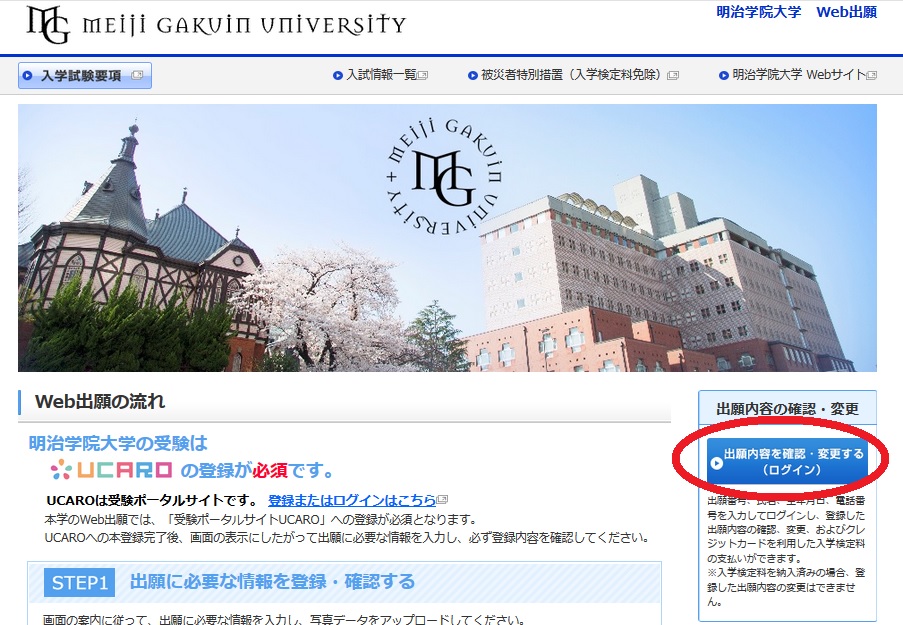Viewport: 903px width, 625px height.
Task: Click the 出願内容を確認・変更する（ログイン） button
Action: 787,462
